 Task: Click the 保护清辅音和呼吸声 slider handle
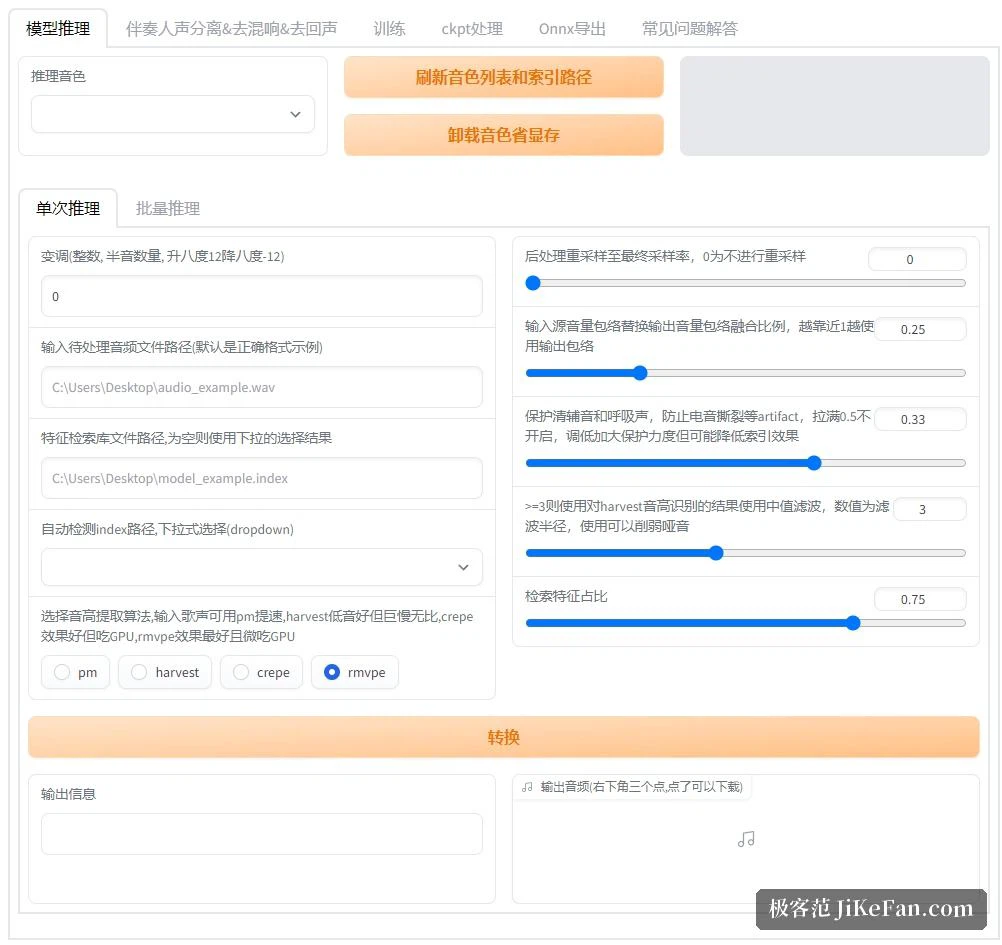pyautogui.click(x=813, y=463)
